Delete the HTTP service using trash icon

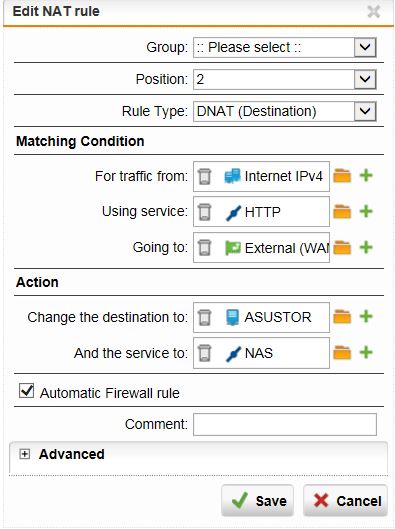tap(204, 212)
